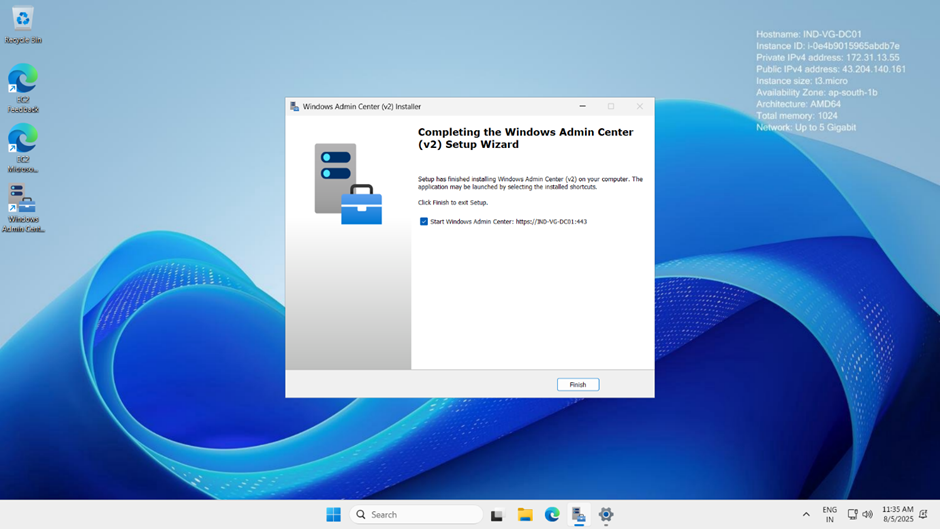Click the installer icon in the taskbar

(x=579, y=515)
